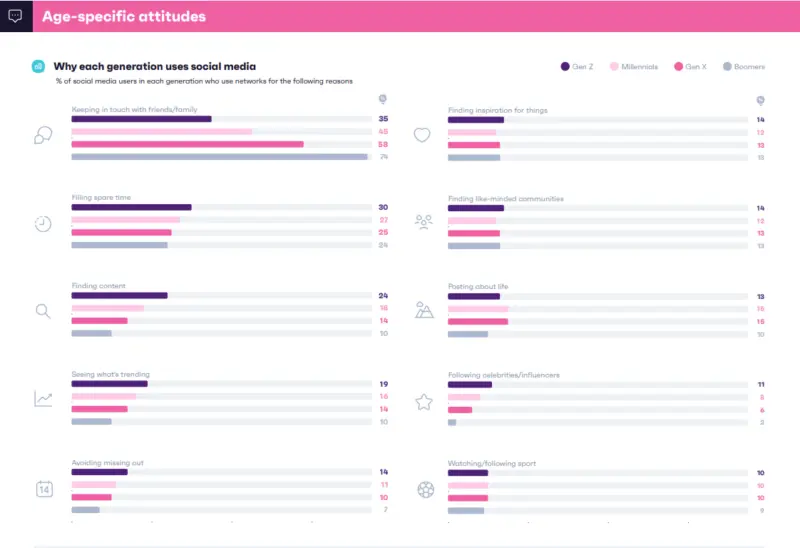Screen dimensions: 800x548
Task: Click the Boomers bar under Keeping in touch
Action: click(x=219, y=157)
